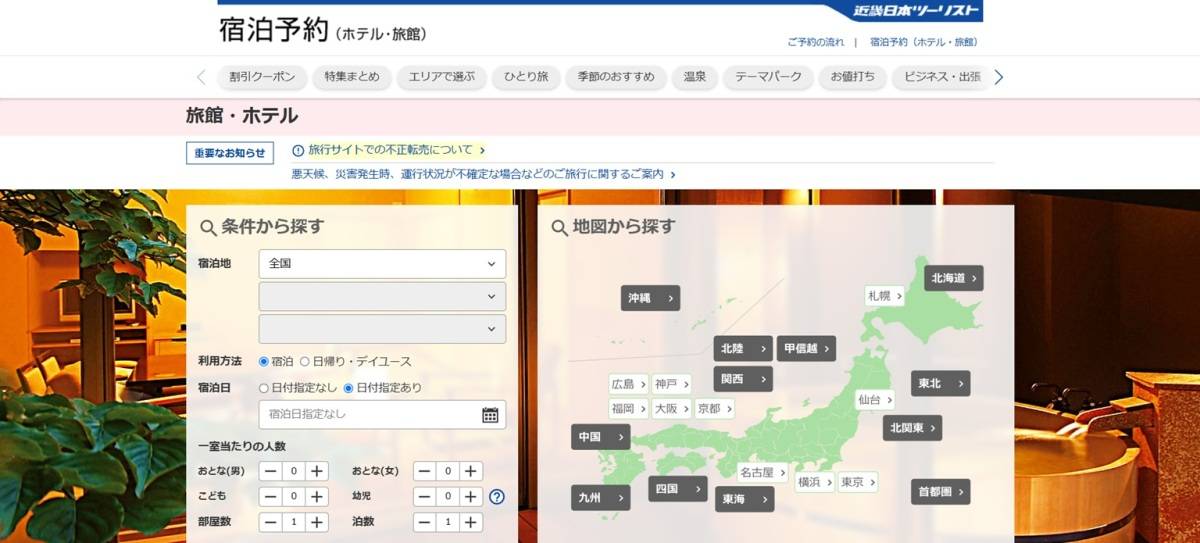
Task: Select 東海 region on map
Action: click(744, 499)
